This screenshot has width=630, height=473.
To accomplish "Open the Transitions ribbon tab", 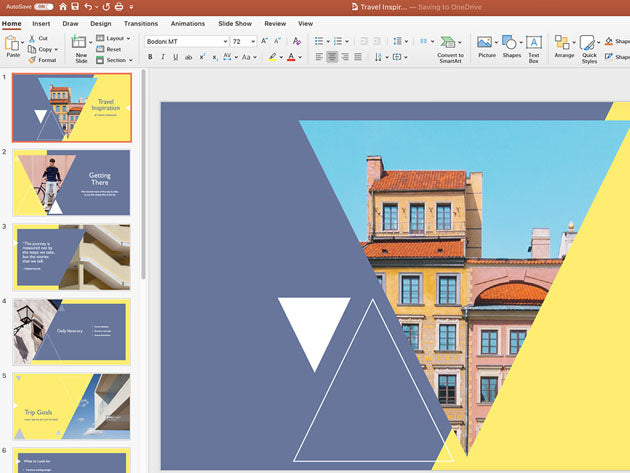I will 140,23.
